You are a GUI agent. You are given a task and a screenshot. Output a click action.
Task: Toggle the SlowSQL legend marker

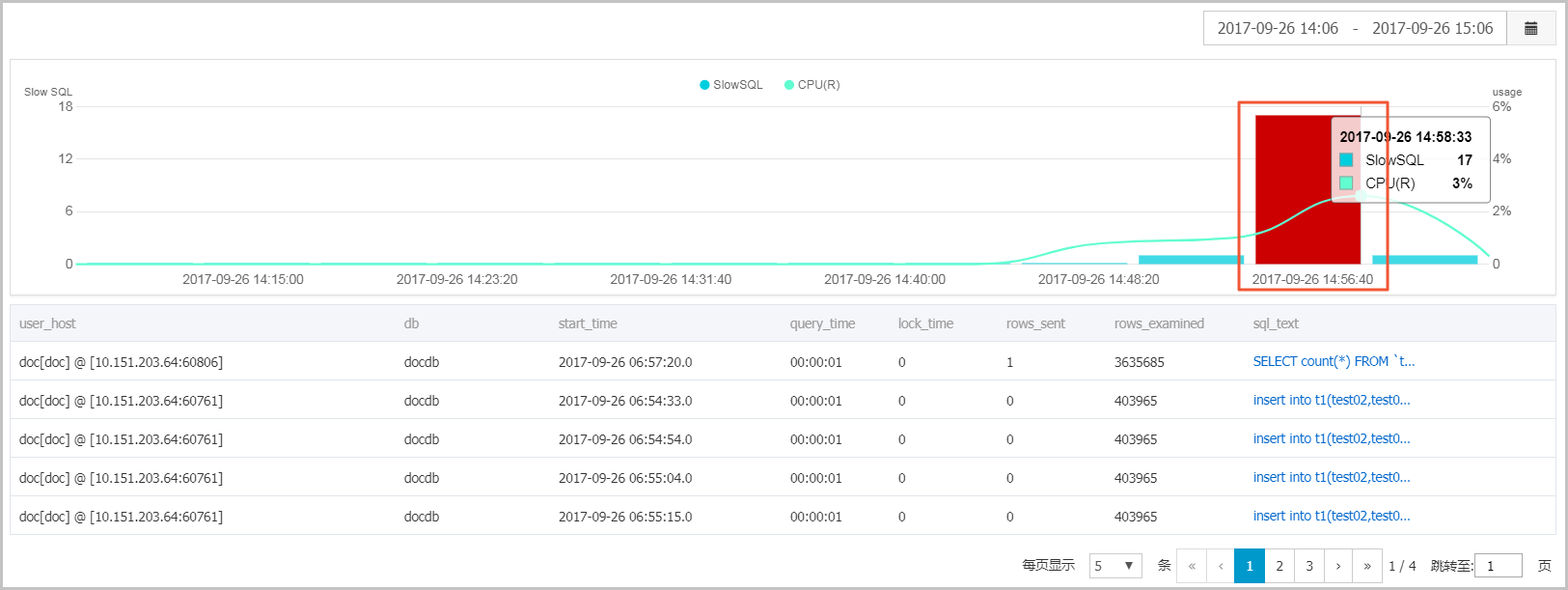point(704,85)
